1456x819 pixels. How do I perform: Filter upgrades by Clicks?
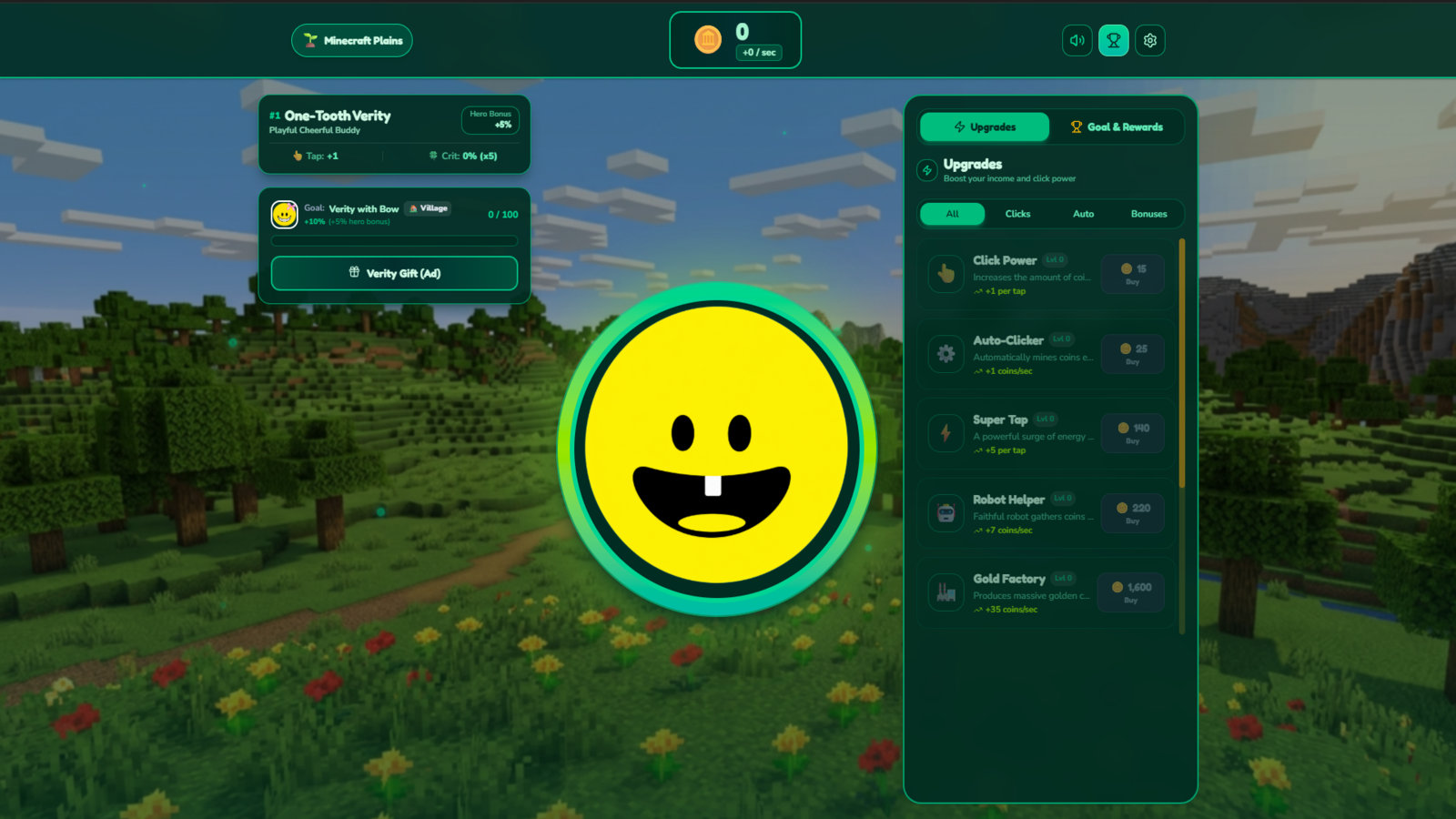coord(1018,214)
